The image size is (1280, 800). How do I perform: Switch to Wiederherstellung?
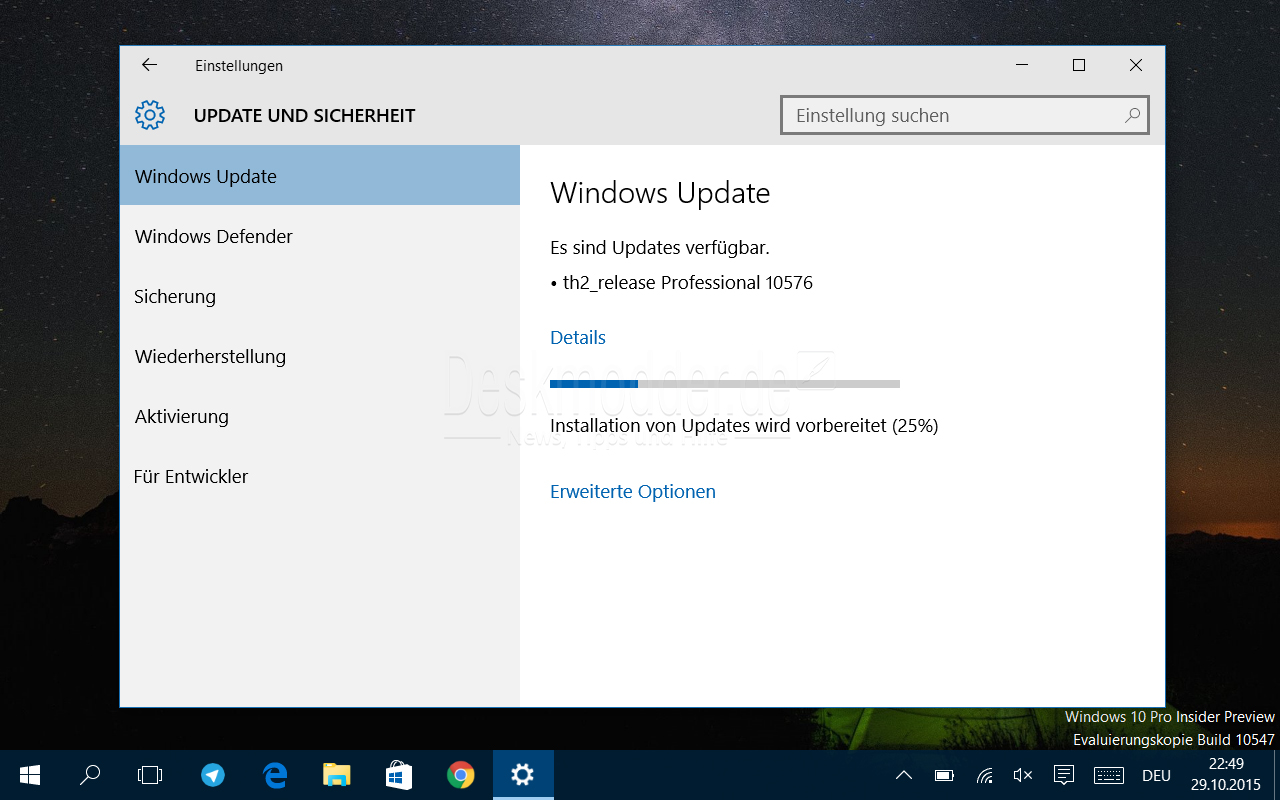(x=320, y=356)
